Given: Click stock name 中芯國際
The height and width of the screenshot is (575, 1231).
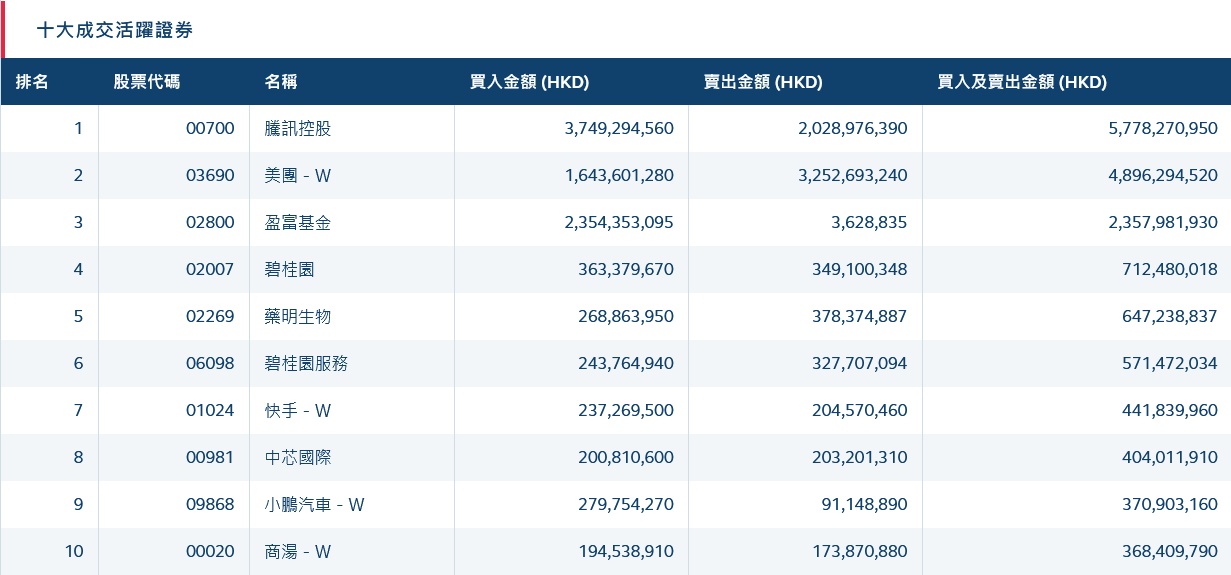Looking at the screenshot, I should point(298,457).
